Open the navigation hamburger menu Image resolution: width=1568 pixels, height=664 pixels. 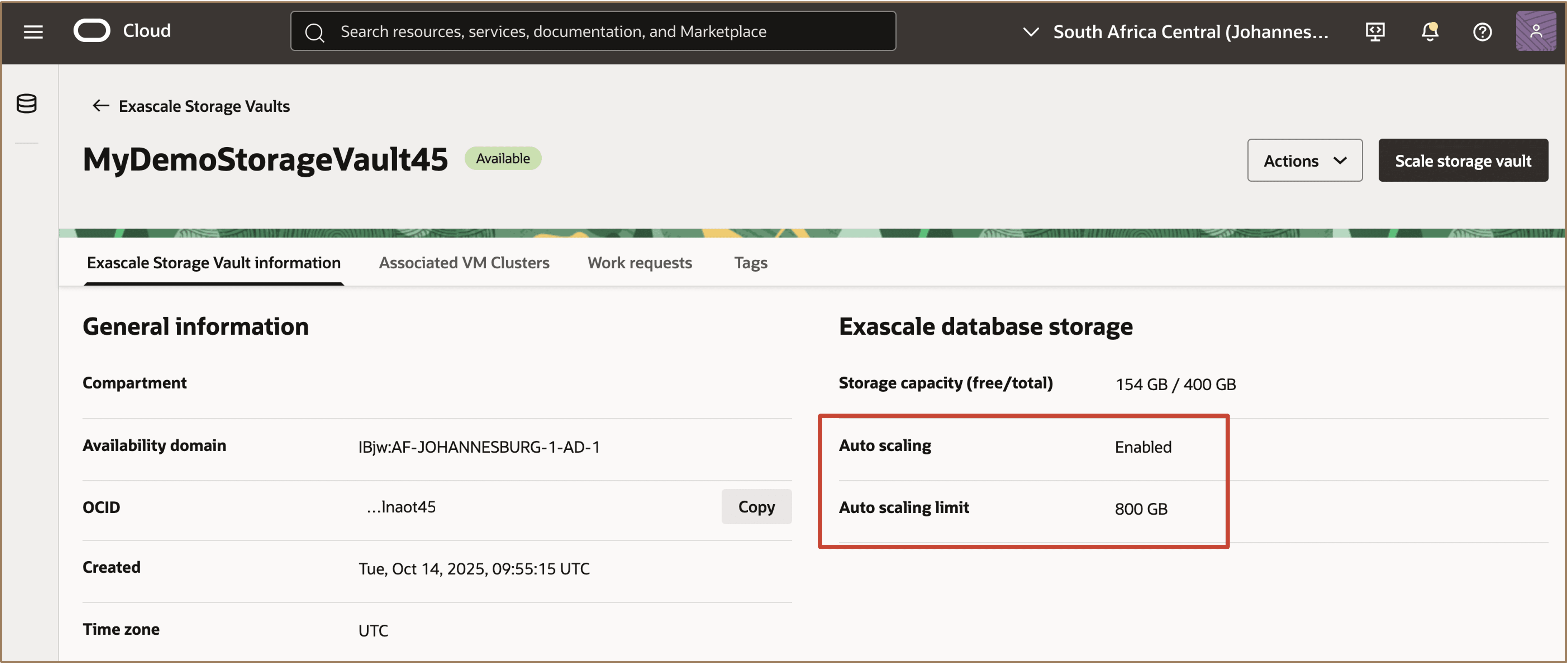point(33,31)
